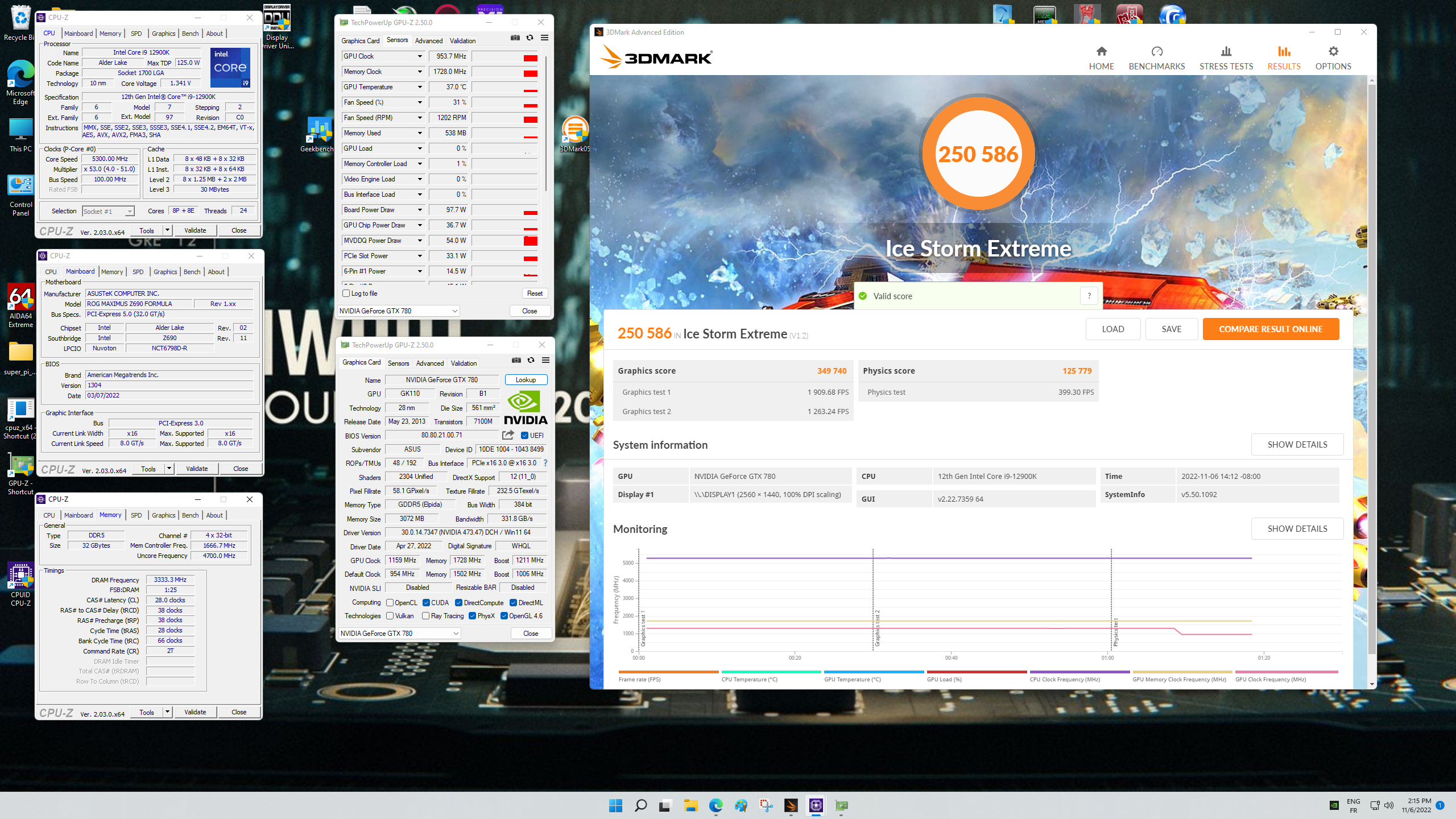Screen dimensions: 1456x819
Task: Toggle OpenCL checkbox in GPU-Z
Action: point(390,603)
